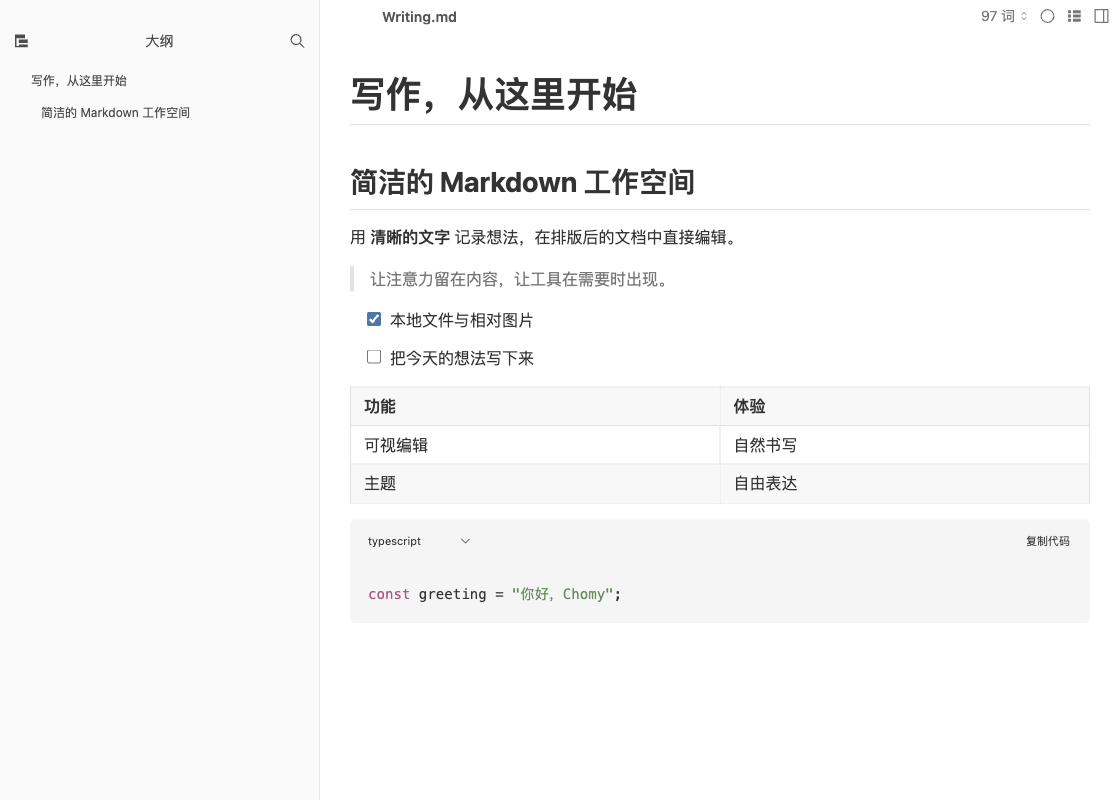Click the sidebar panel switcher icon

21,41
